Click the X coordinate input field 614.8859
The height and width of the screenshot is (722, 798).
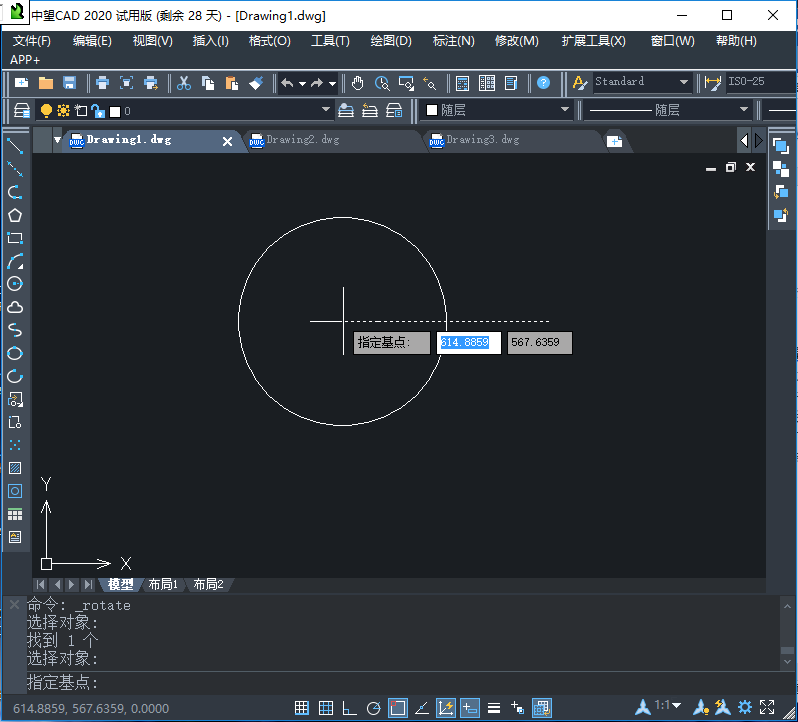pyautogui.click(x=468, y=343)
